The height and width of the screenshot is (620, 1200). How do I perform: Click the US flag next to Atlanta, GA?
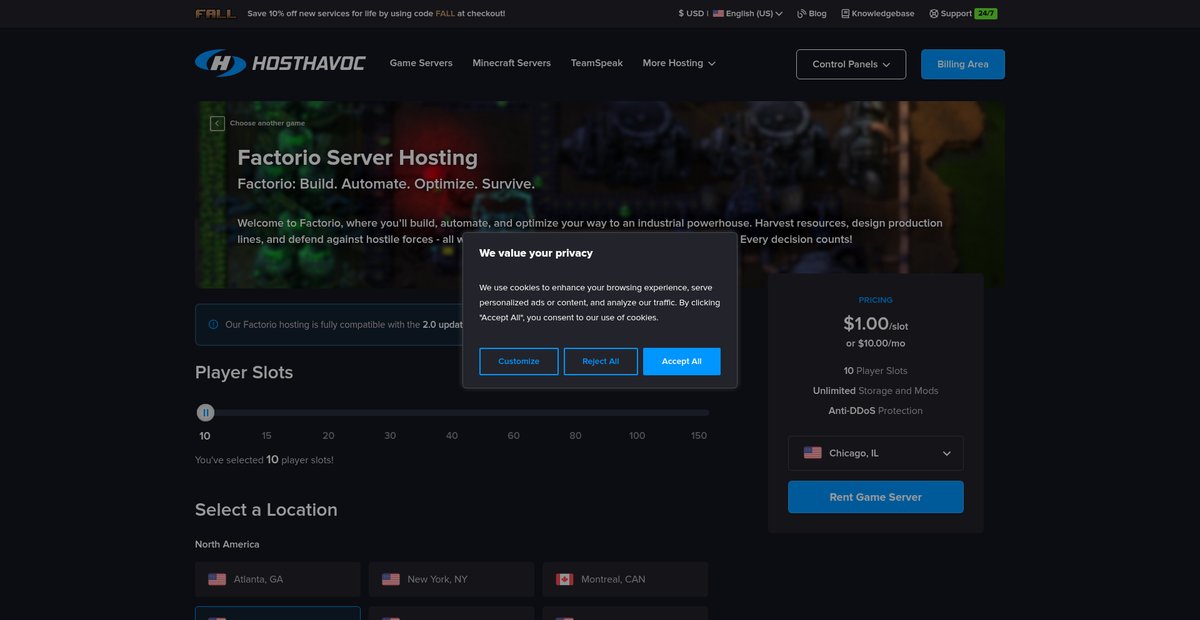[x=217, y=579]
